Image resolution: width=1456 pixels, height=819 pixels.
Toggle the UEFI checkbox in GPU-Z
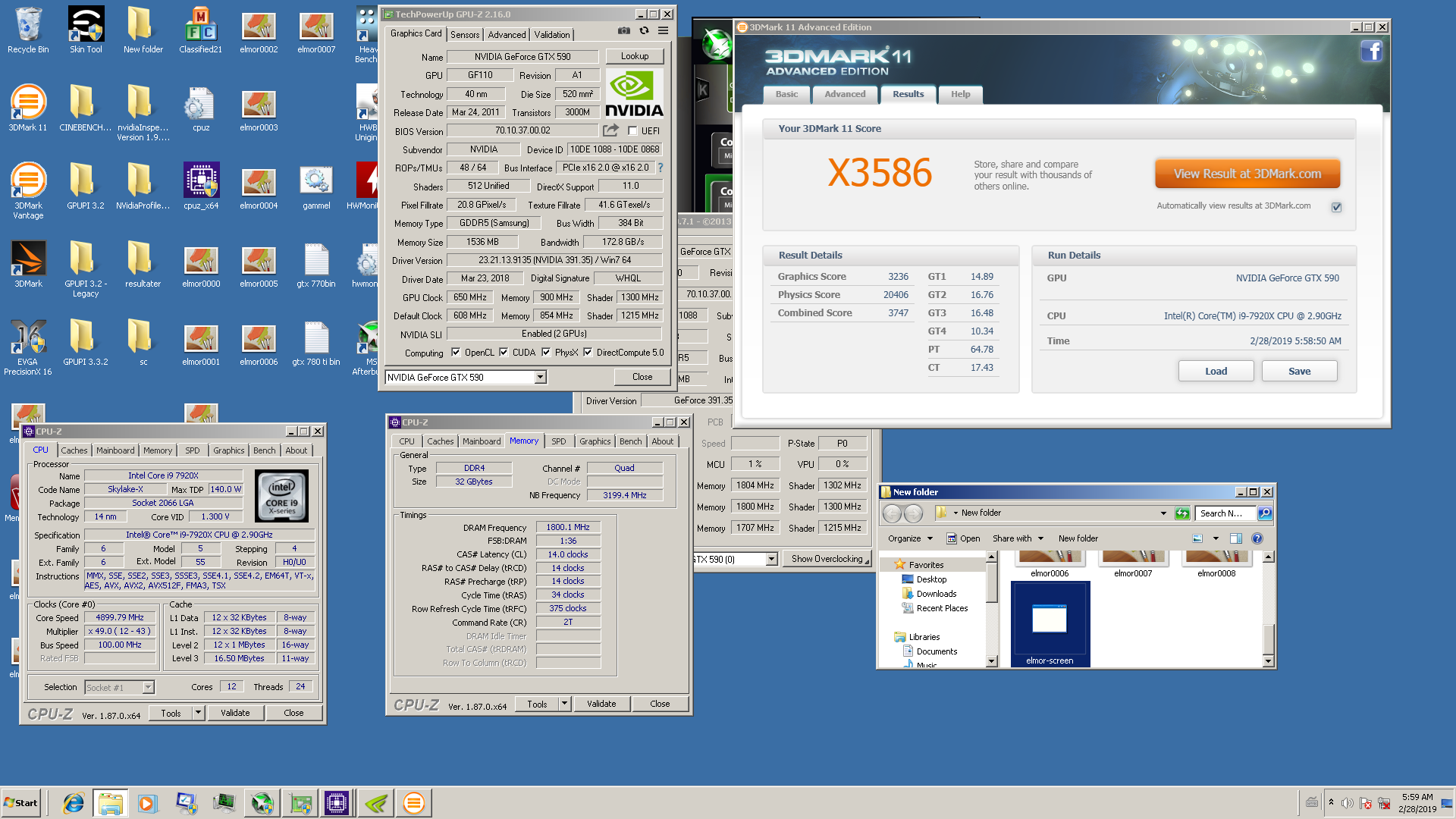[632, 130]
